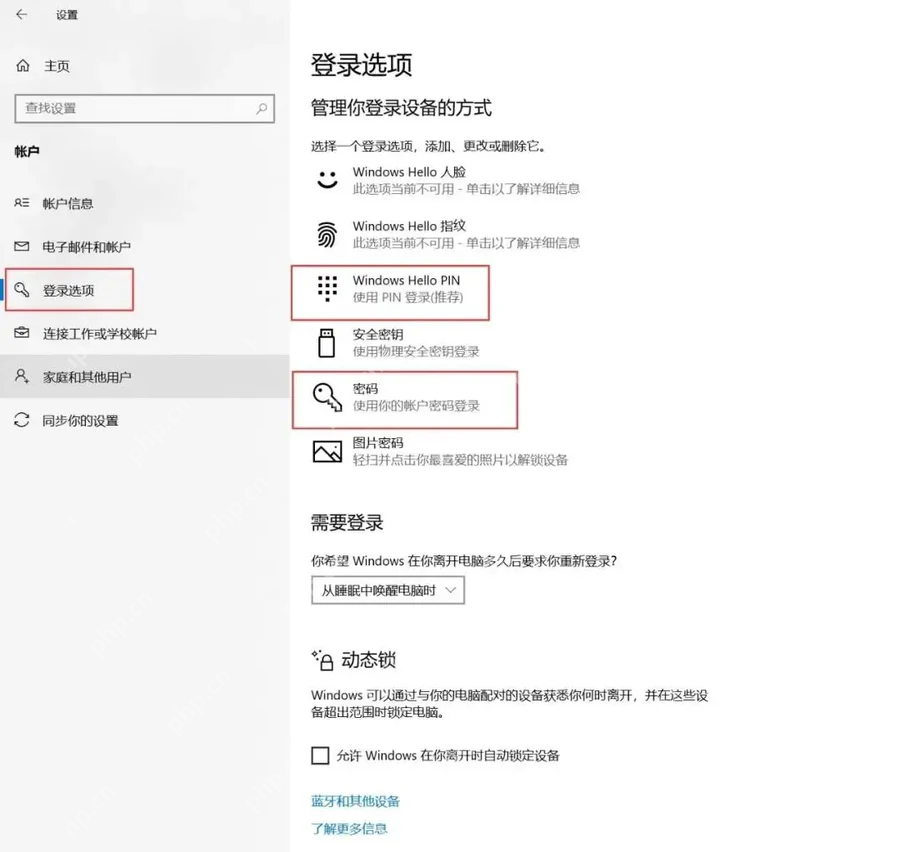Image resolution: width=900 pixels, height=852 pixels.
Task: Open the 蓝牙和其他设备 link
Action: [x=355, y=801]
